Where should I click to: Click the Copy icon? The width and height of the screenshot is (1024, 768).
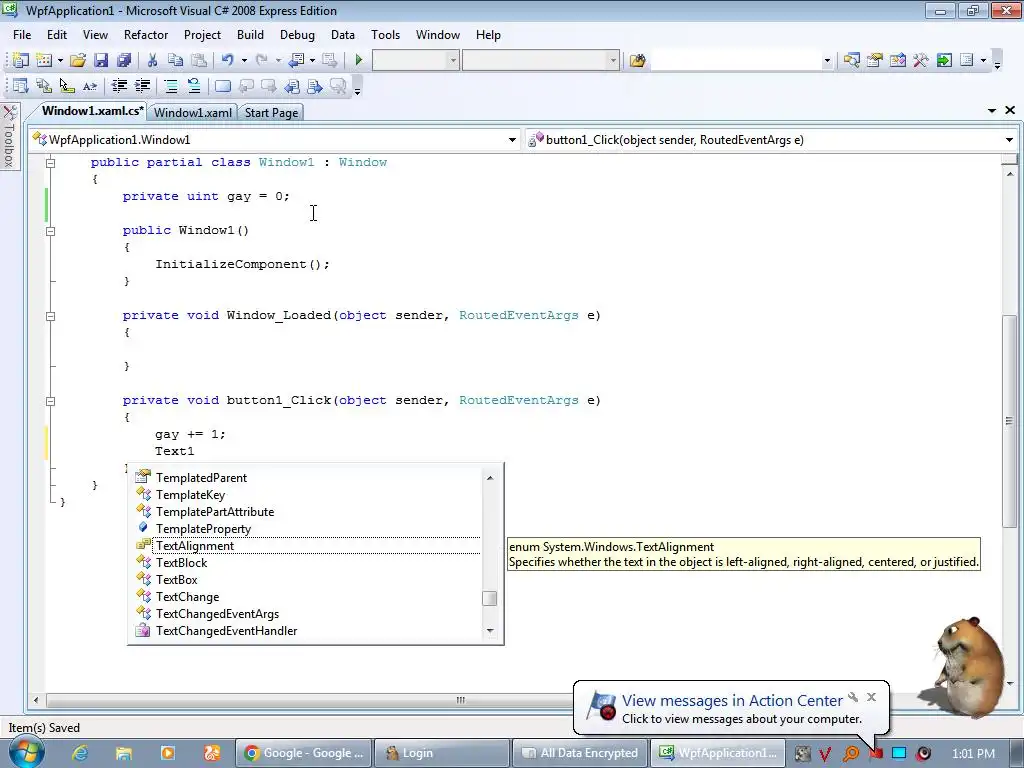(175, 60)
